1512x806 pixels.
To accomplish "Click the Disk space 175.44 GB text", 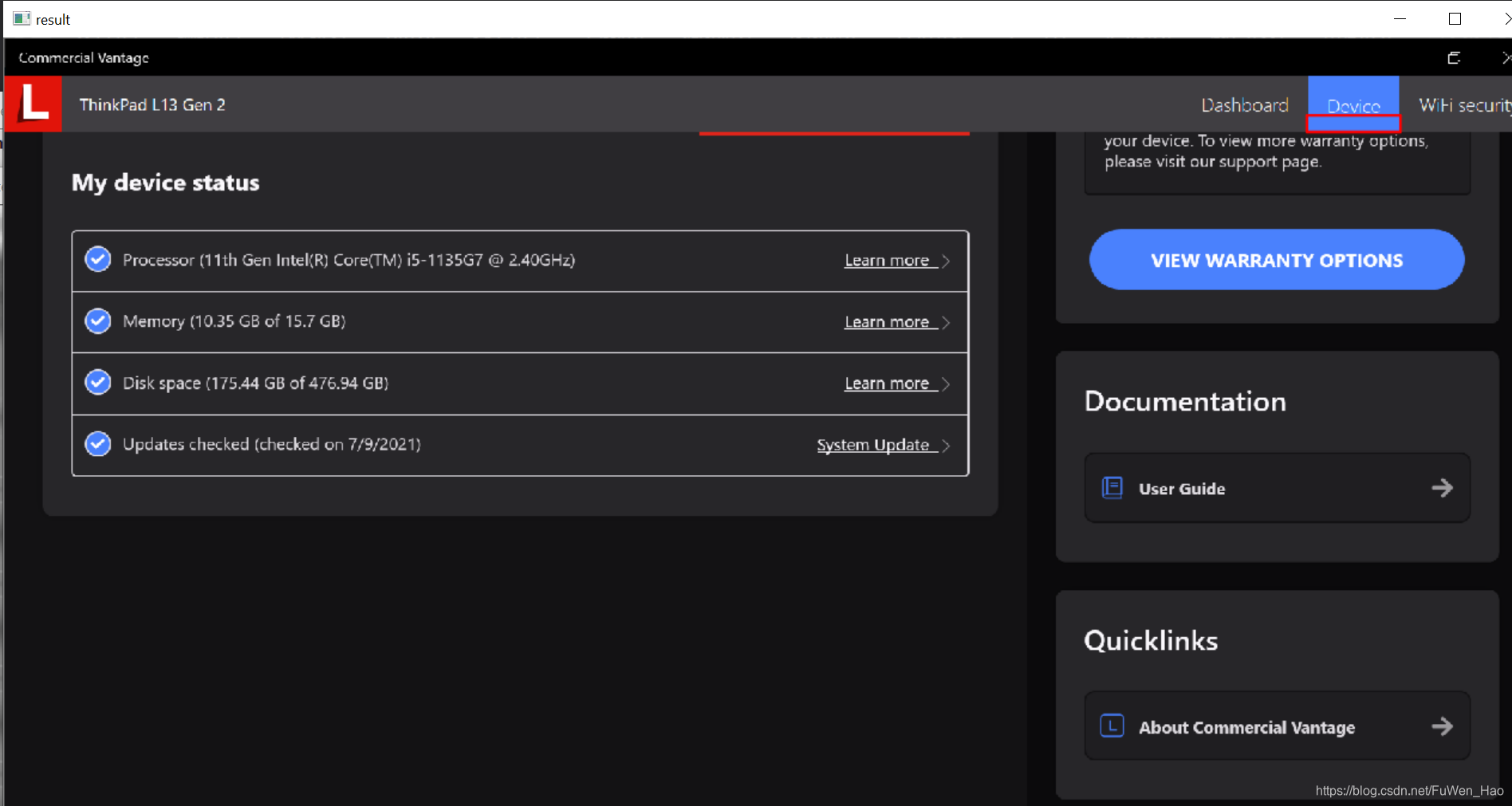I will (x=255, y=383).
